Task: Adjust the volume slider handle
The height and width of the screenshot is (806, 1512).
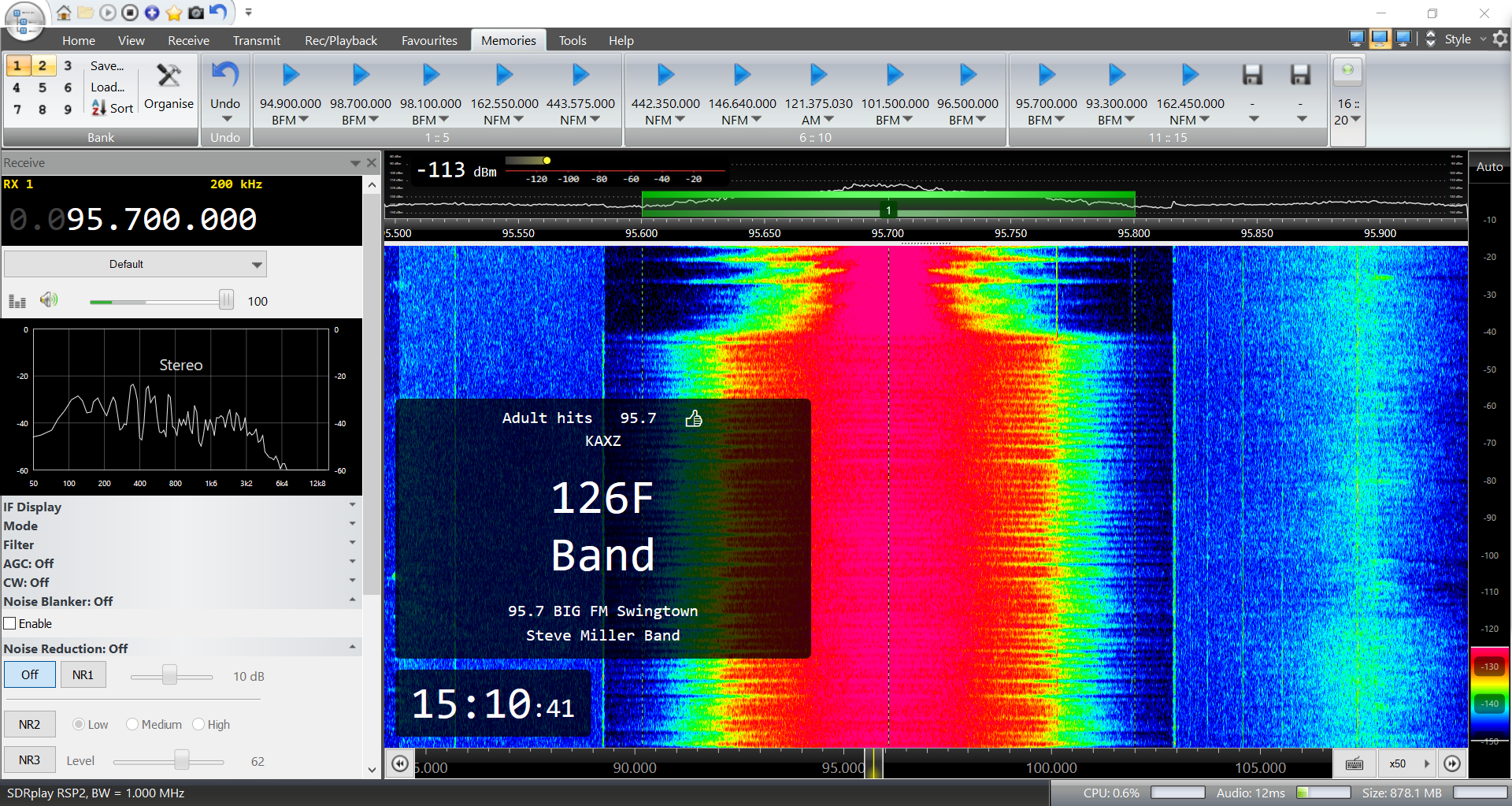Action: [x=226, y=300]
